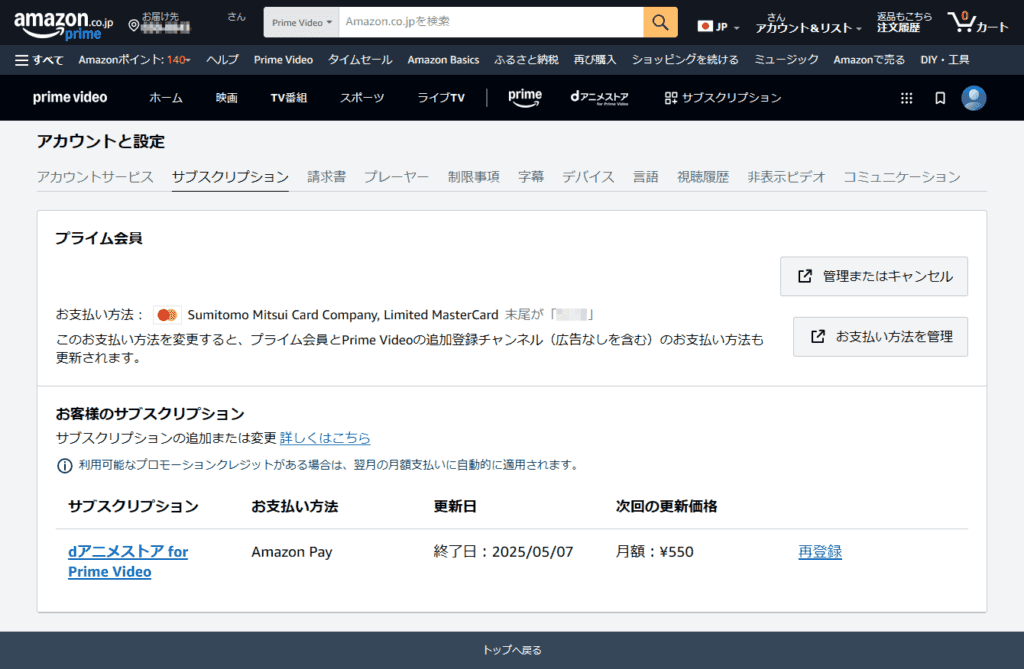Click the お支払い方法を管理 button

tap(880, 337)
